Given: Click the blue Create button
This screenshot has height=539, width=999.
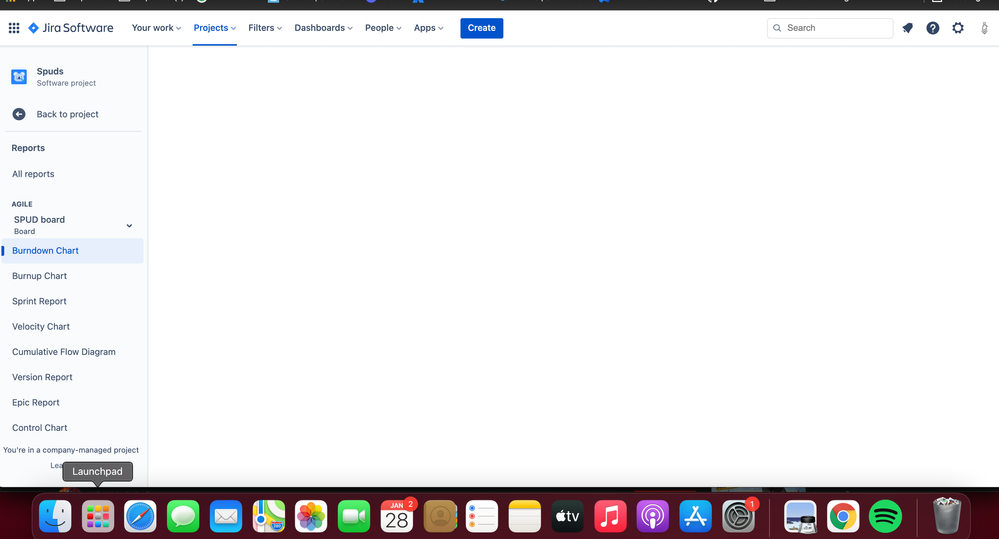Looking at the screenshot, I should point(482,28).
